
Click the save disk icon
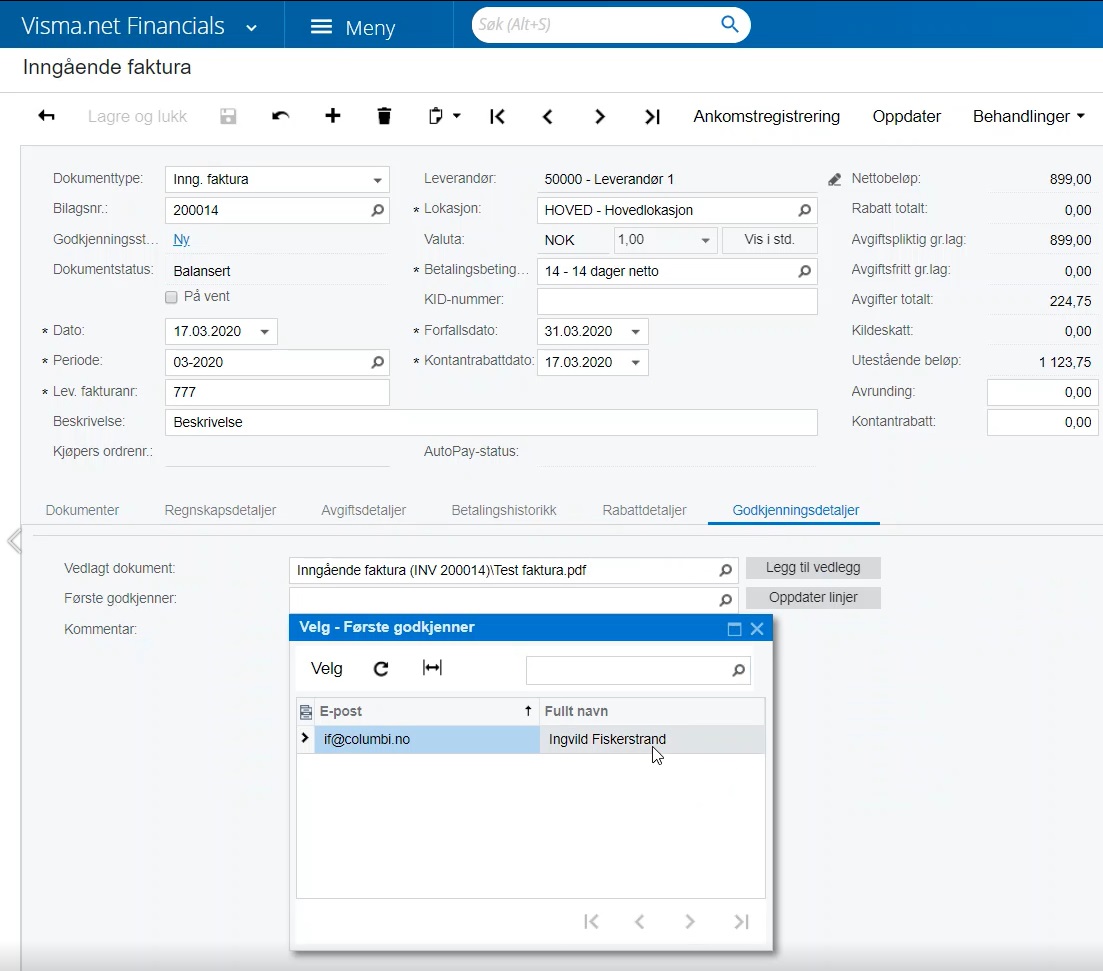228,116
